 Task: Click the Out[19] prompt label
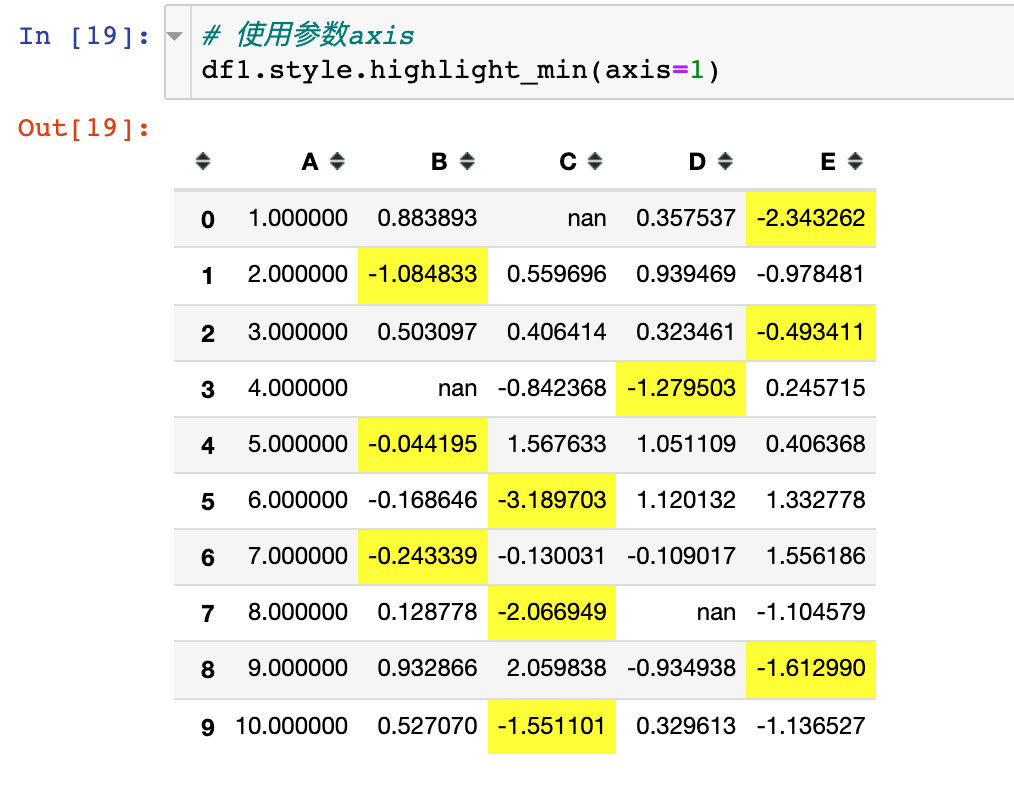click(x=84, y=128)
